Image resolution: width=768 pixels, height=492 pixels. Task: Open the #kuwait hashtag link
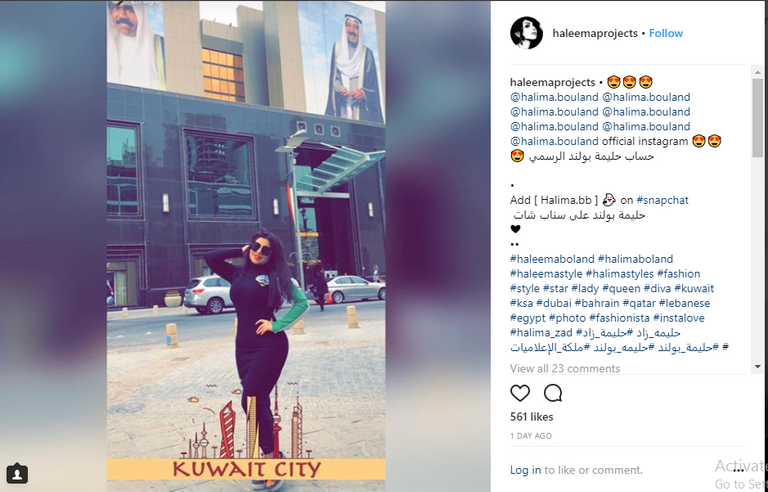[694, 288]
